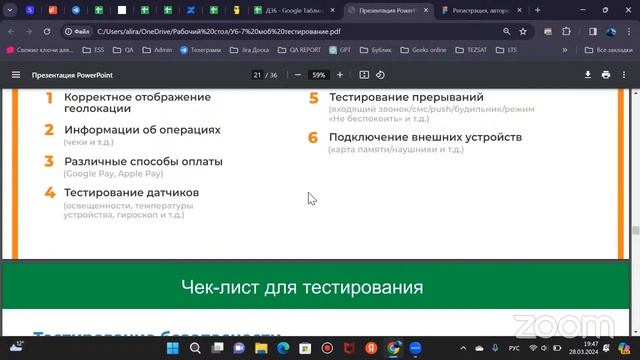Viewport: 640px width, 360px height.
Task: Open the Chrome extensions puzzle icon
Action: pos(566,31)
